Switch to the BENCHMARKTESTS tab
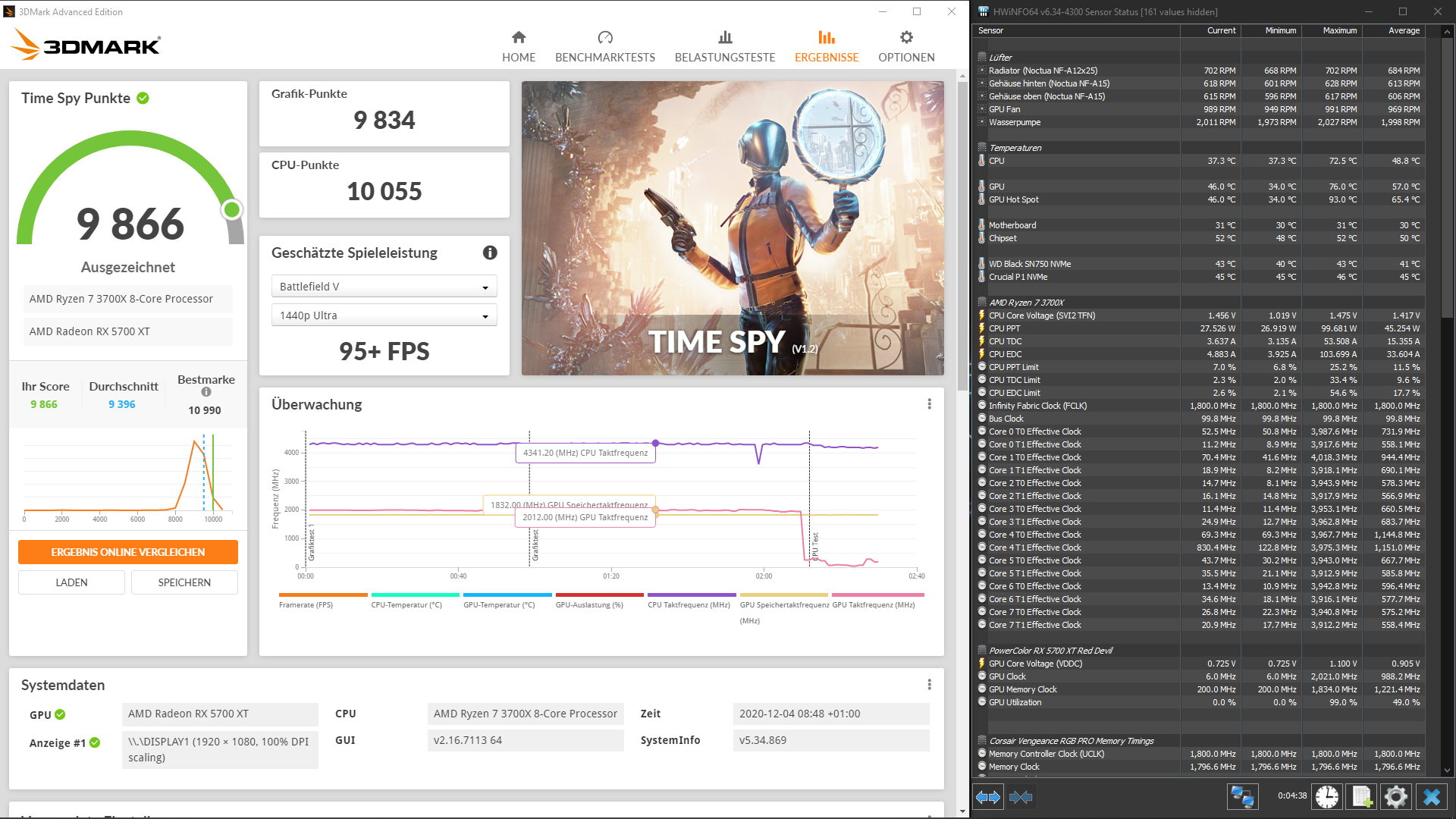Viewport: 1456px width, 819px height. point(604,46)
